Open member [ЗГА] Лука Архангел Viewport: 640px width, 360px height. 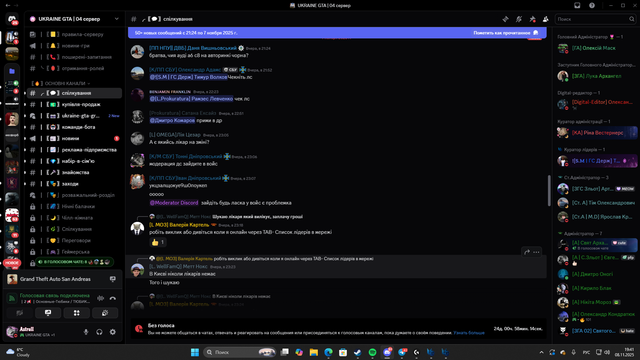[x=597, y=76]
